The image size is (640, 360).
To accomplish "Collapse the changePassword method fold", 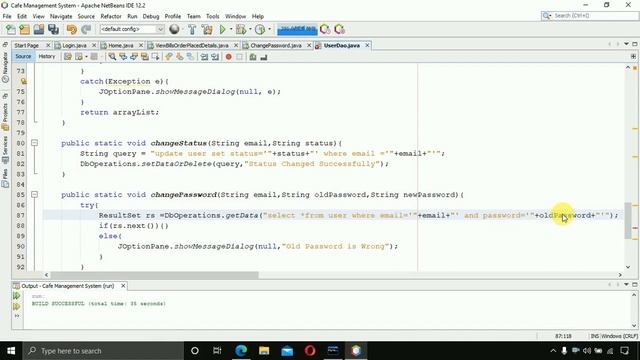I will tap(35, 194).
